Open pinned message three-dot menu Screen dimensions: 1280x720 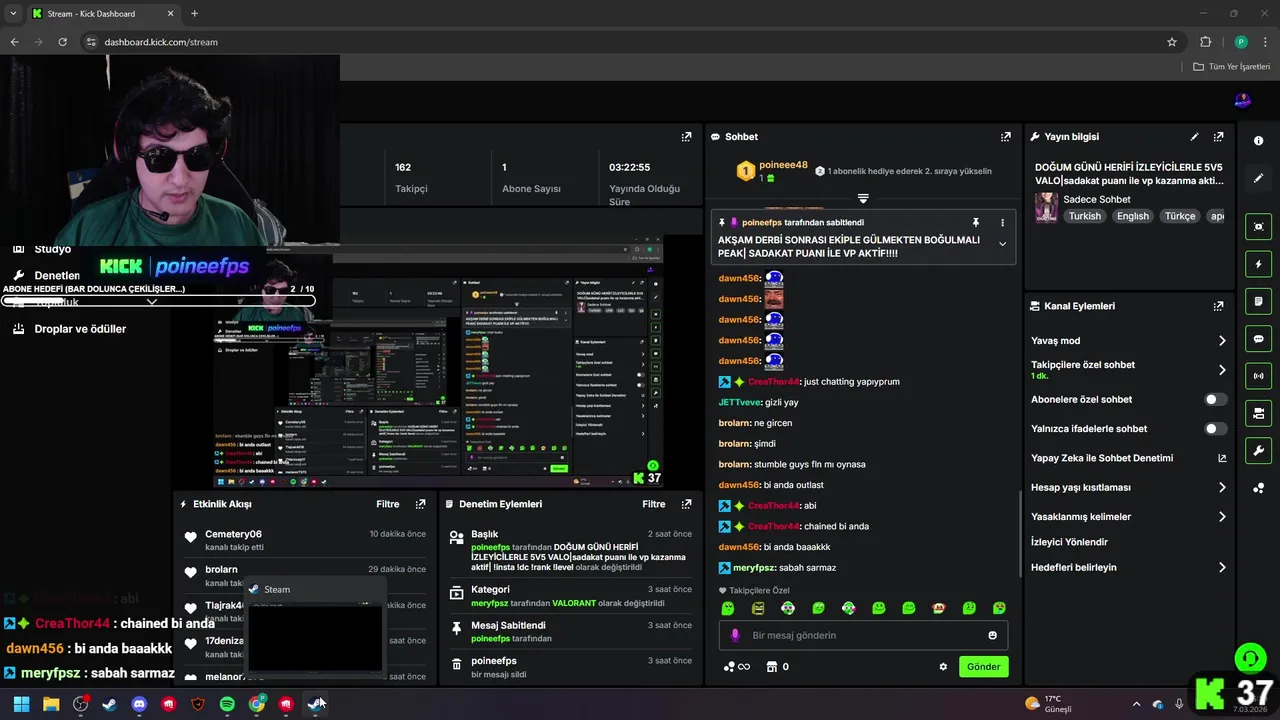tap(1002, 222)
